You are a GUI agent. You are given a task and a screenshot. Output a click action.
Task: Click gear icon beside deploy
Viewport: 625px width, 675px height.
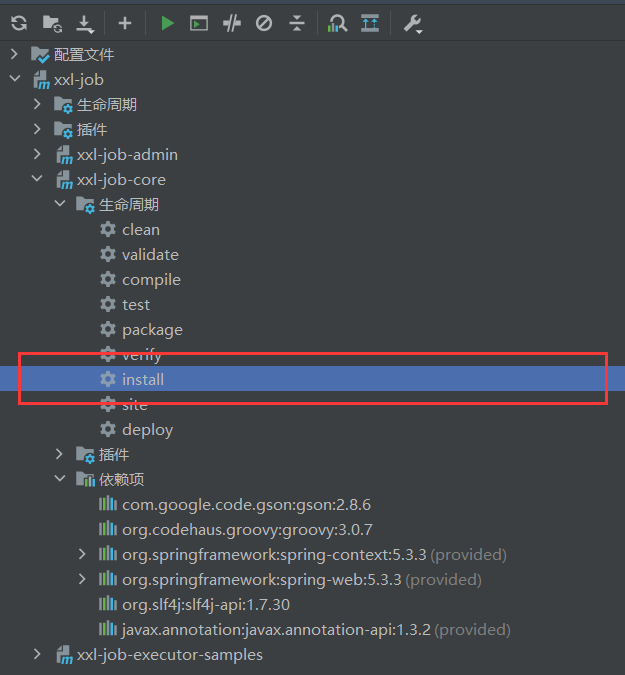[x=108, y=429]
